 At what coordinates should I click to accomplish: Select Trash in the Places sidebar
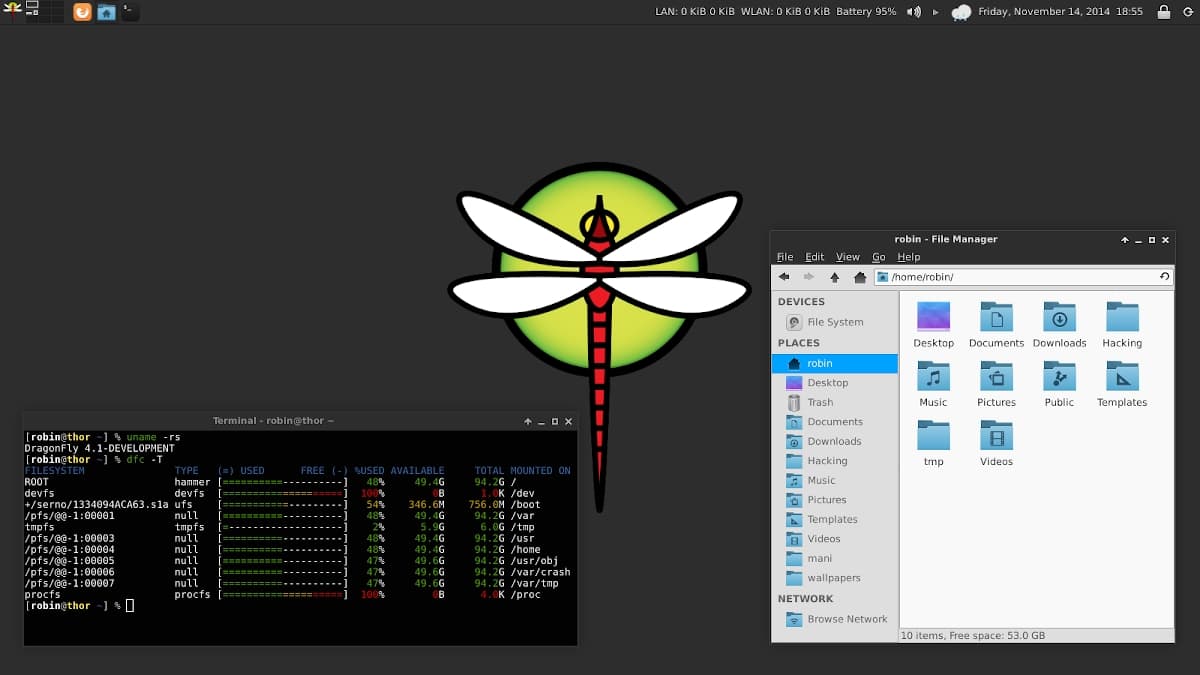point(820,402)
